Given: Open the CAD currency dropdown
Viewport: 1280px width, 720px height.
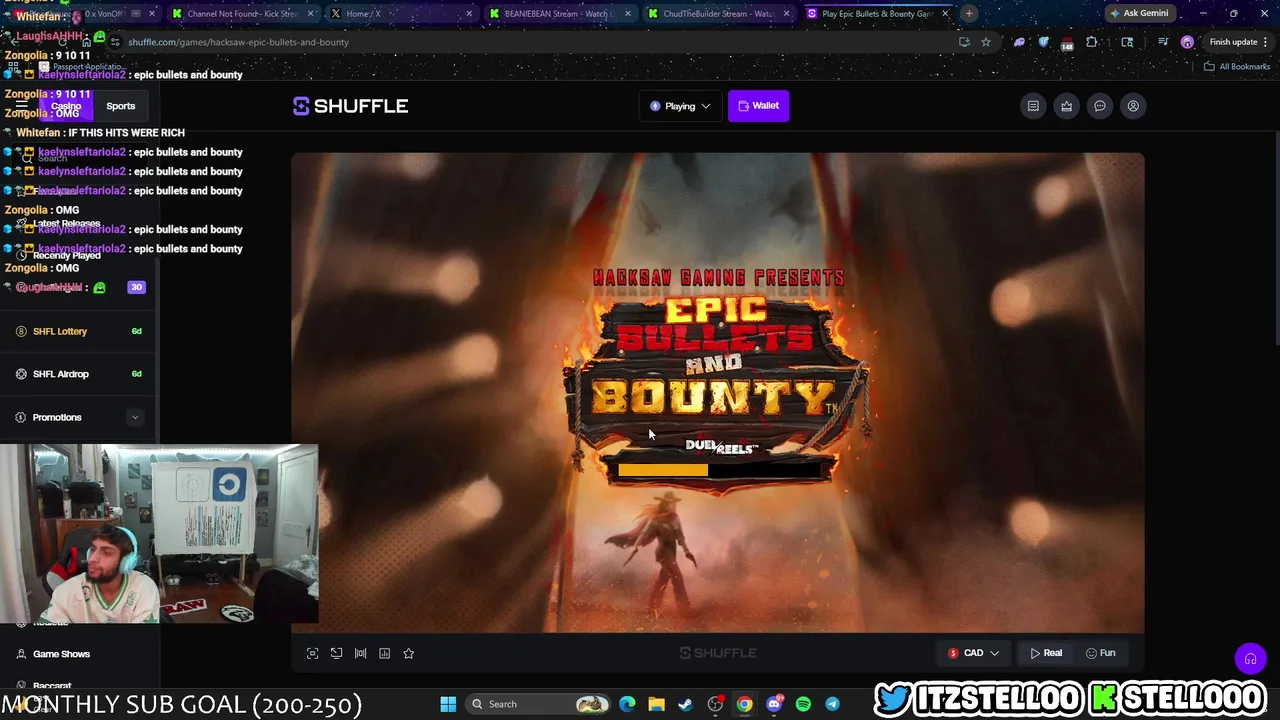Looking at the screenshot, I should pos(973,653).
